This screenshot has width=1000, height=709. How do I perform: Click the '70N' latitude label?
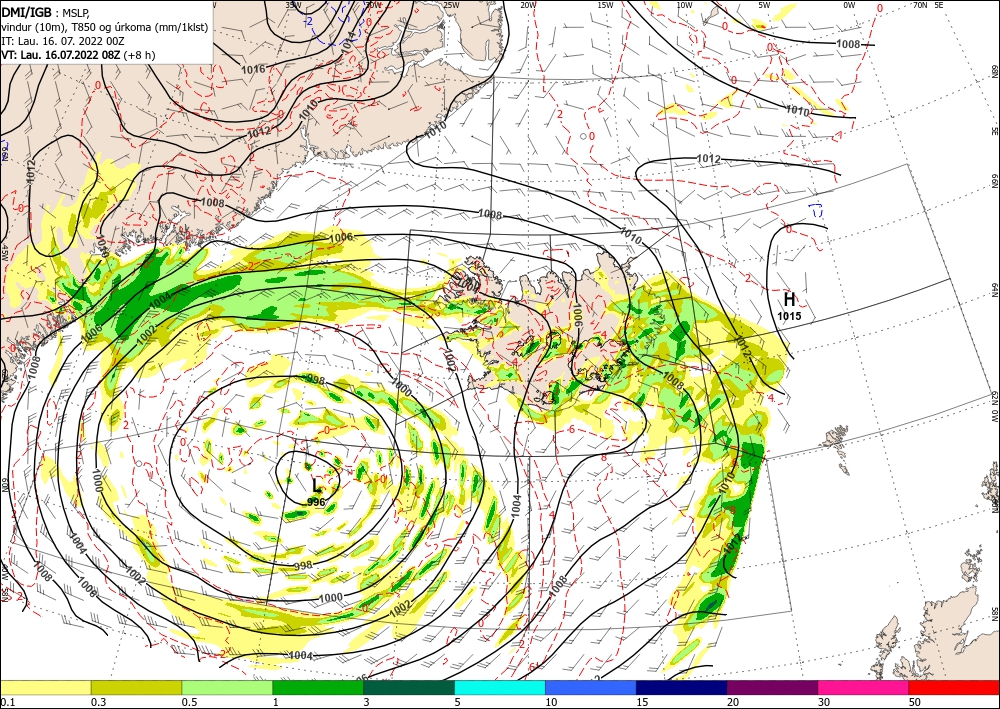(920, 5)
